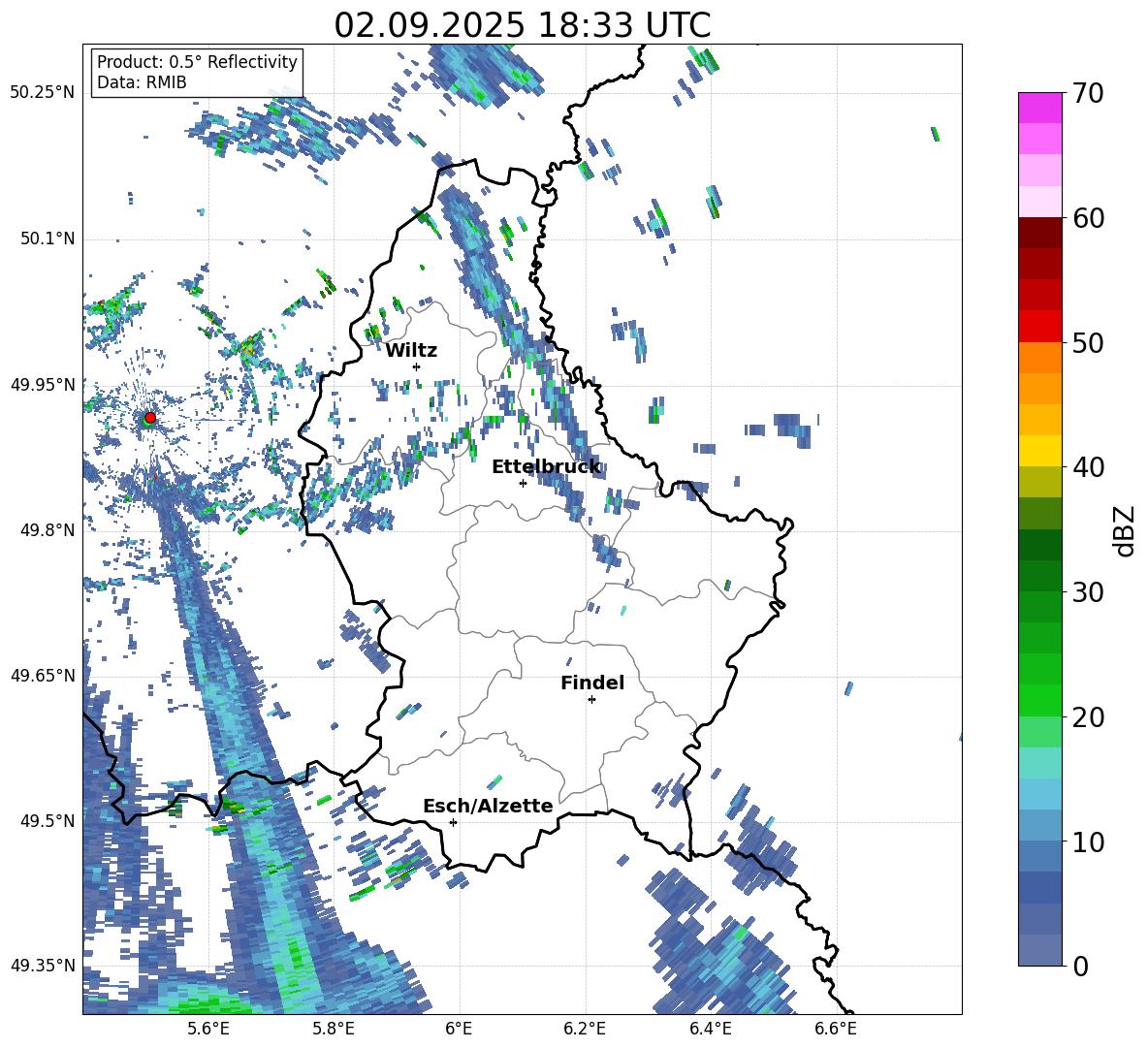The image size is (1148, 1048).
Task: Click the 49.35°N latitude label
Action: click(43, 966)
